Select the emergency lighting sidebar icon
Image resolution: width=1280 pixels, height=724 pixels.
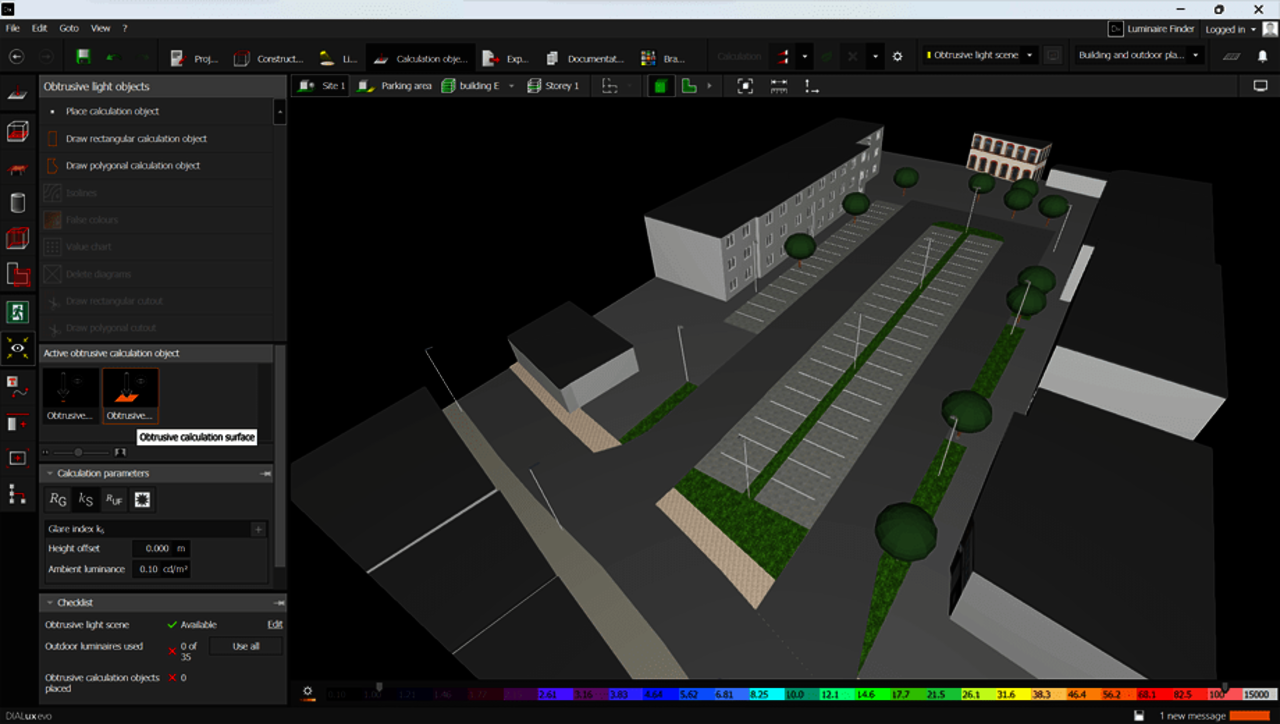17,312
